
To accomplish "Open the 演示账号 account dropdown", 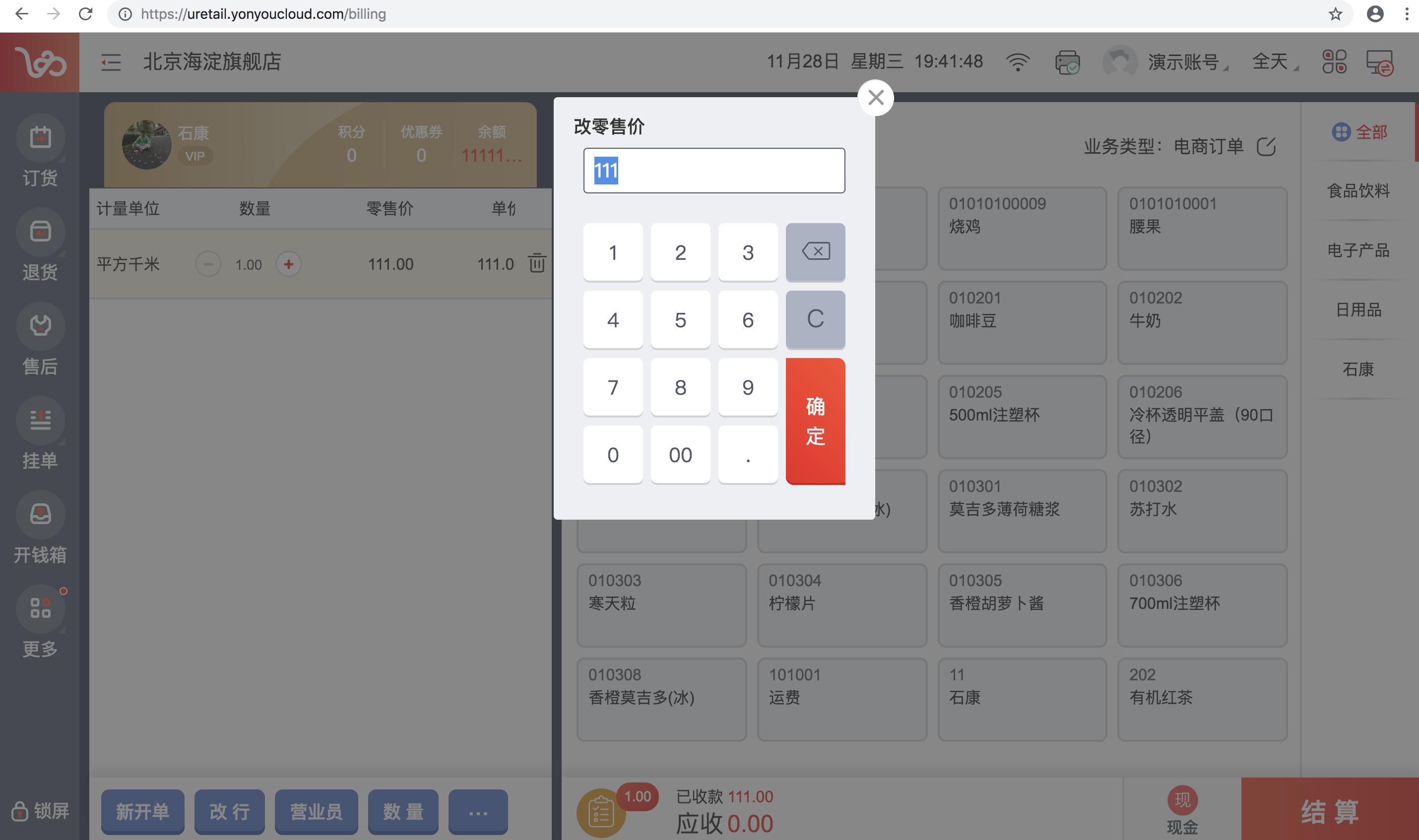I will point(1182,62).
